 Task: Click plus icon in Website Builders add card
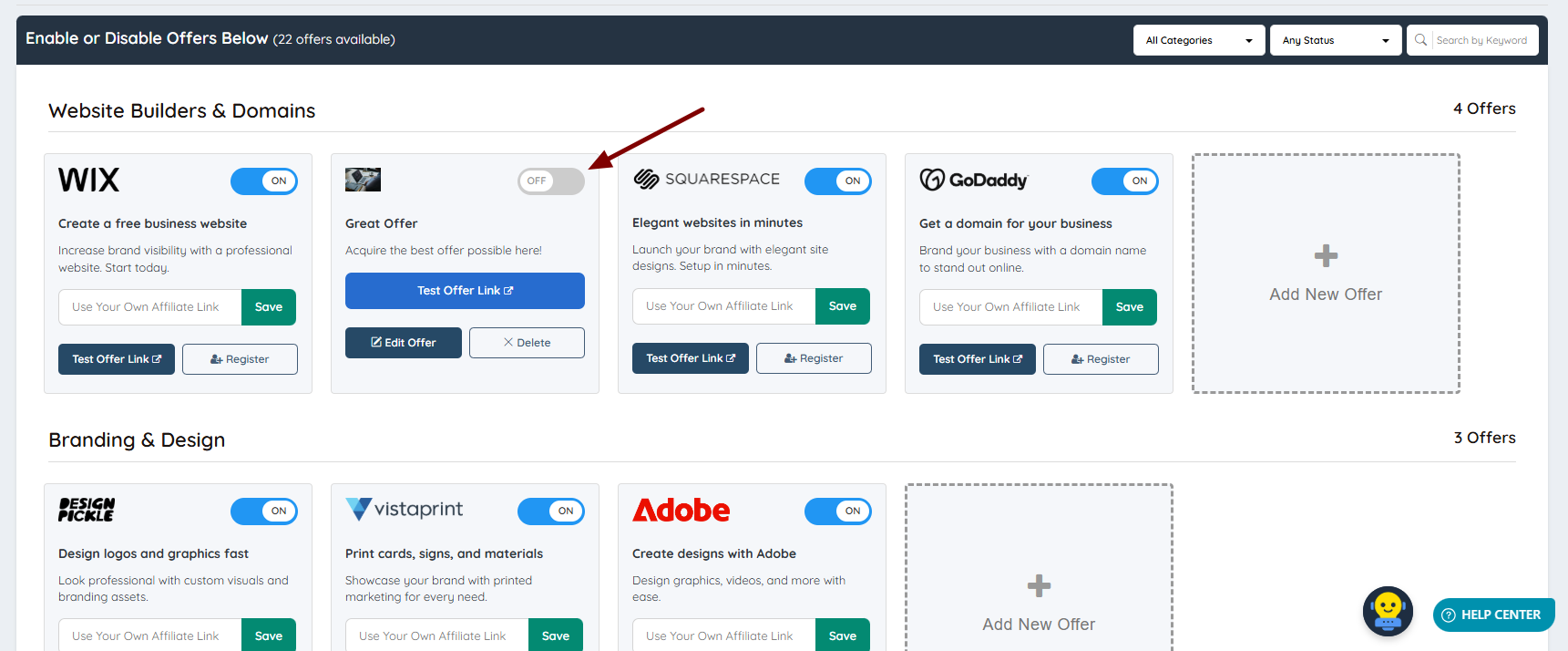[1326, 255]
